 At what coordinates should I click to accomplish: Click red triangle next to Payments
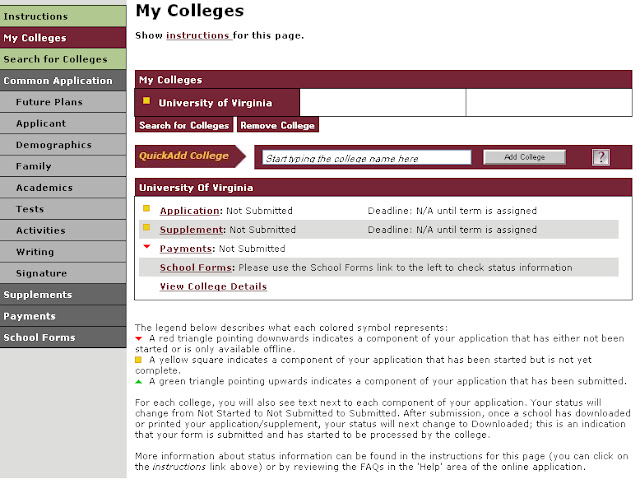tap(146, 247)
